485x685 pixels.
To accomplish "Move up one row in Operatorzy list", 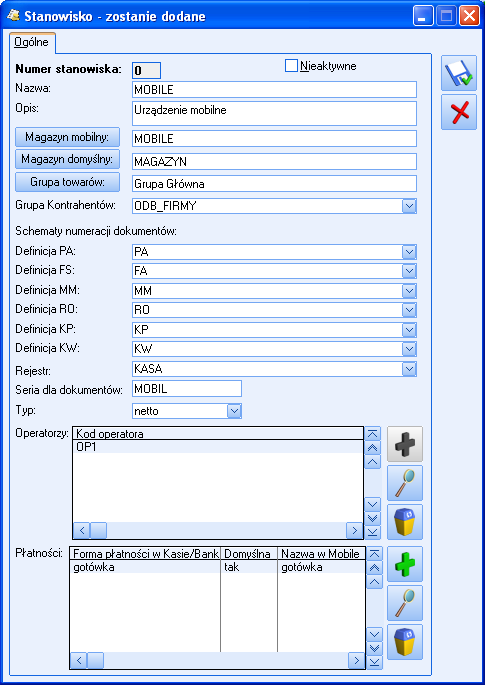I will tap(372, 461).
